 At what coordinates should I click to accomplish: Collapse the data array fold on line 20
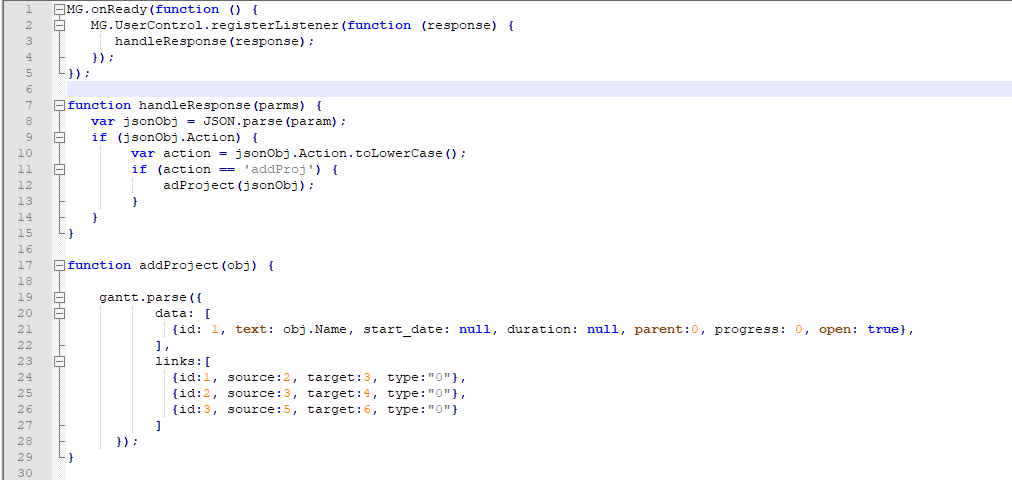tap(59, 314)
